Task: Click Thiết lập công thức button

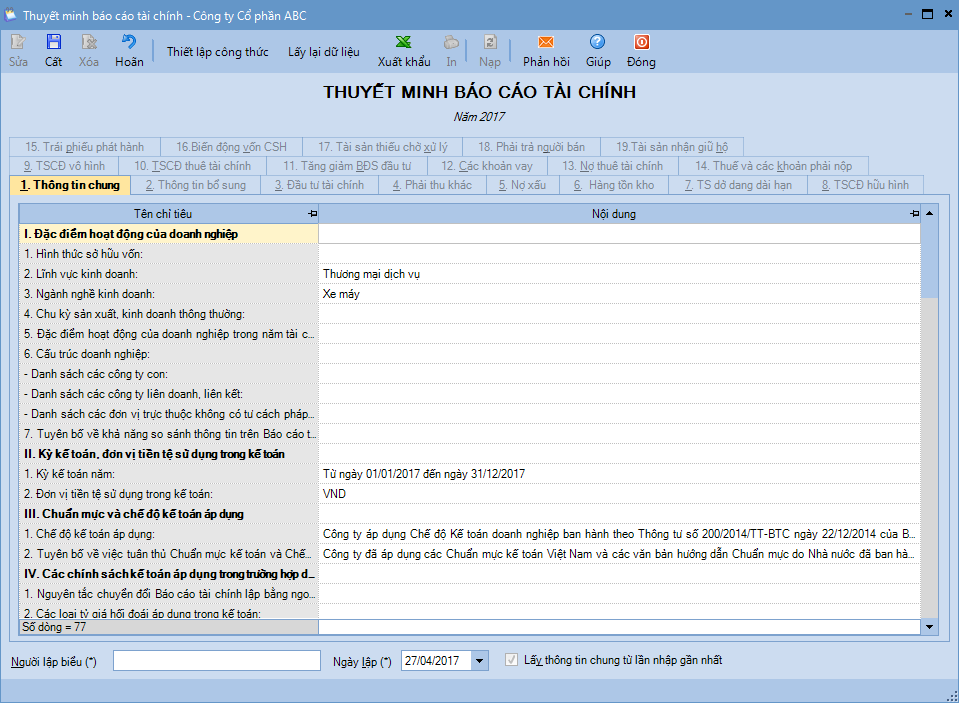Action: (x=217, y=52)
